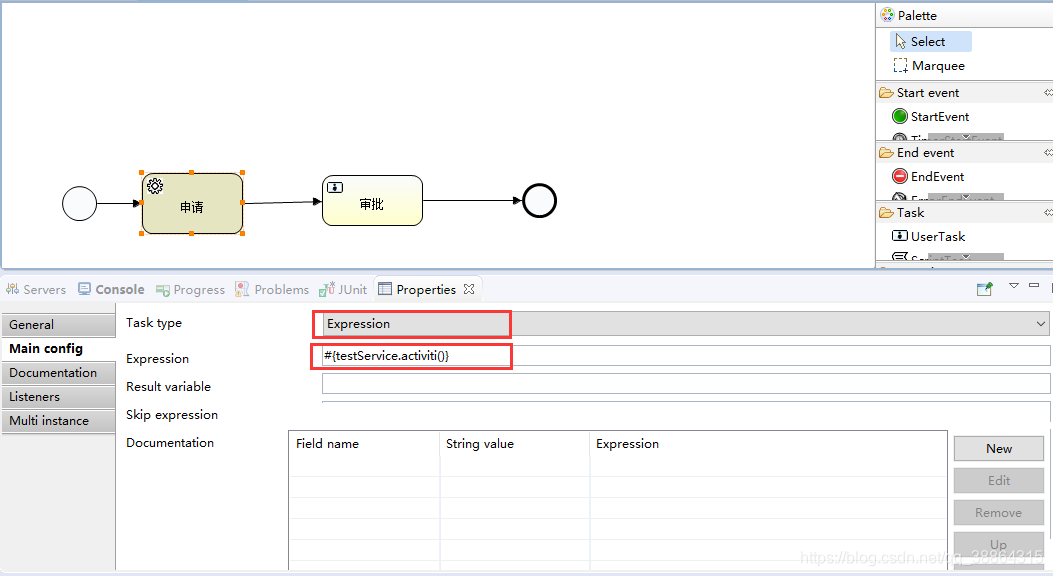Select the start event circle in diagram
This screenshot has width=1053, height=576.
tap(79, 203)
